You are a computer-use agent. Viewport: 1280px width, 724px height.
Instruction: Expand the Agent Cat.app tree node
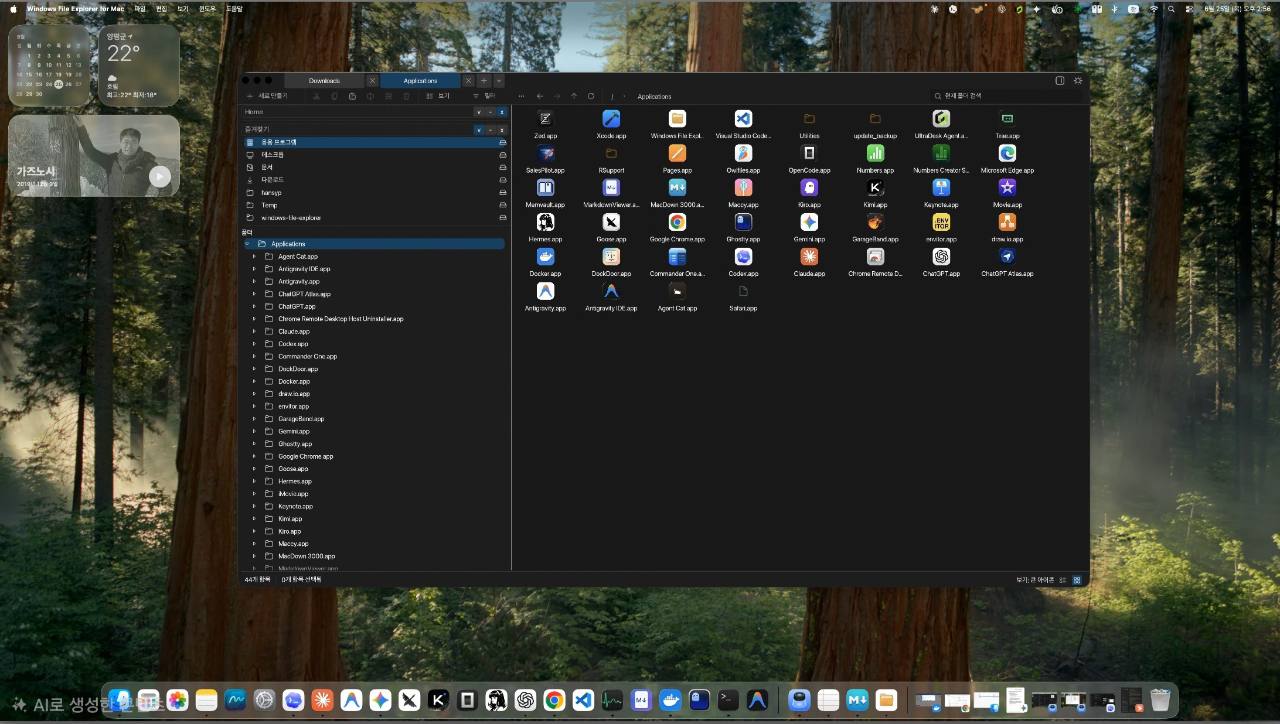pyautogui.click(x=254, y=256)
